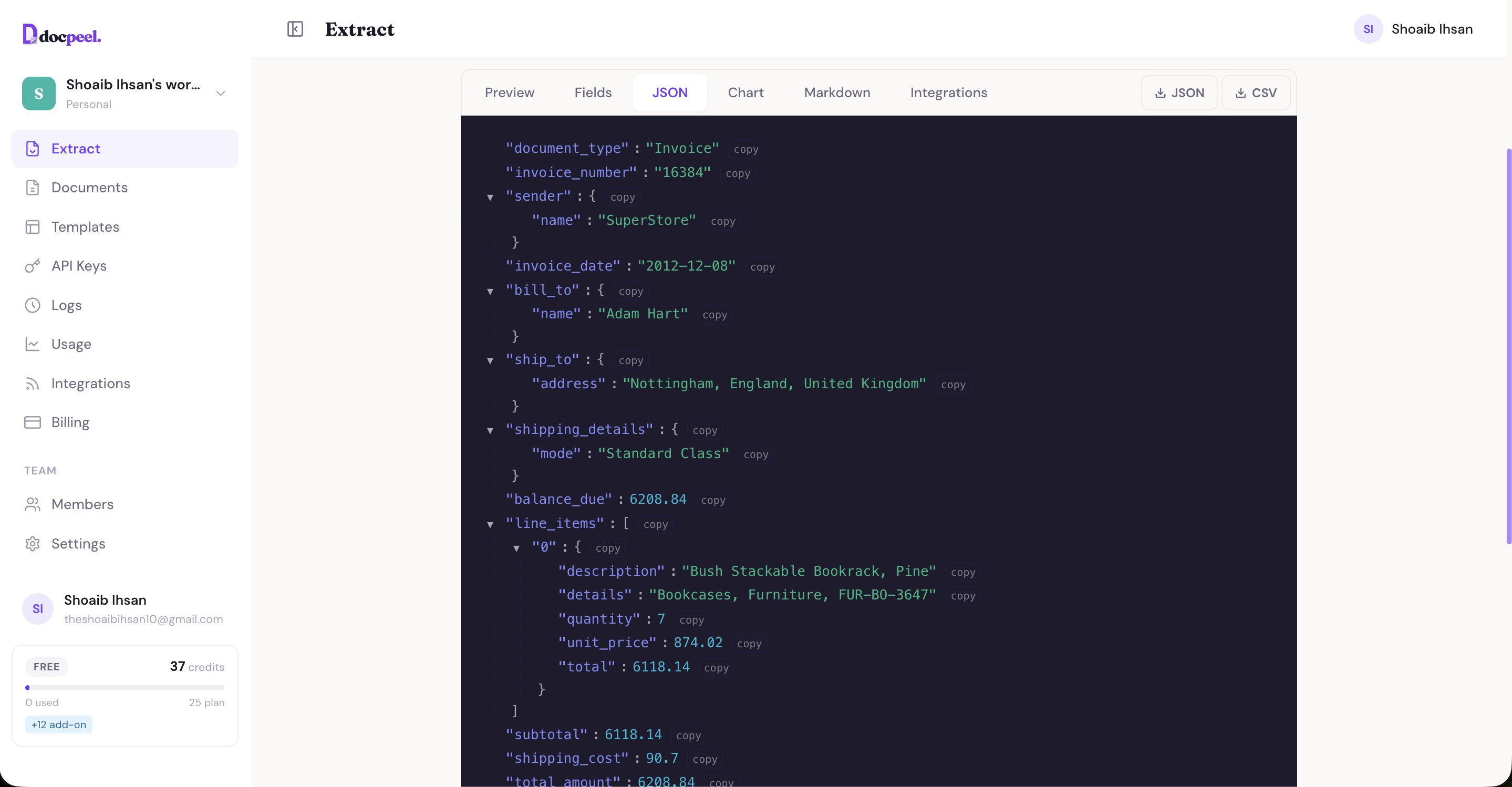Copy the invoice_number value
The height and width of the screenshot is (787, 1512).
pos(738,173)
